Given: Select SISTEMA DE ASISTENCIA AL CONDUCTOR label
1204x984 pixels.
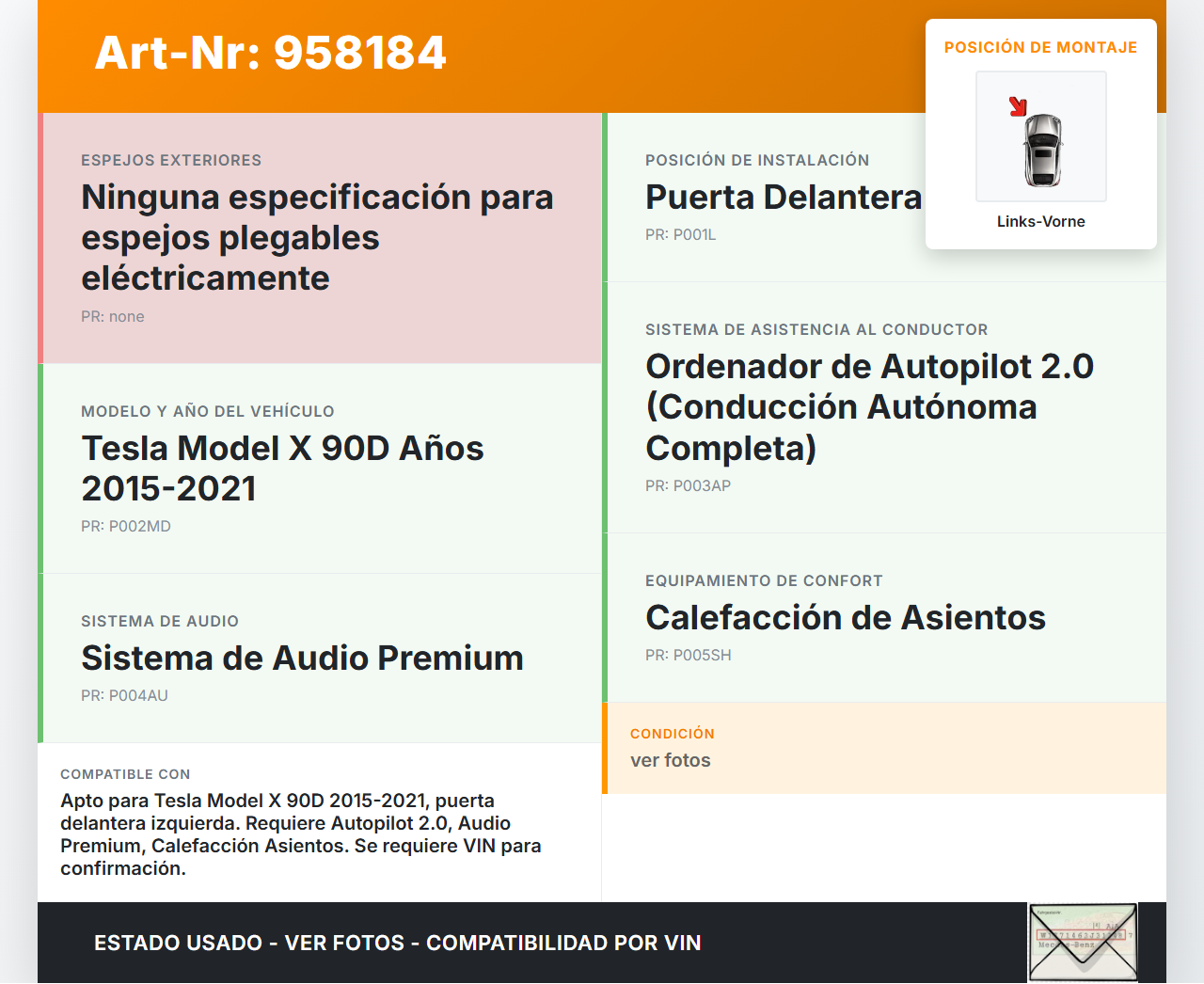Looking at the screenshot, I should (x=816, y=329).
